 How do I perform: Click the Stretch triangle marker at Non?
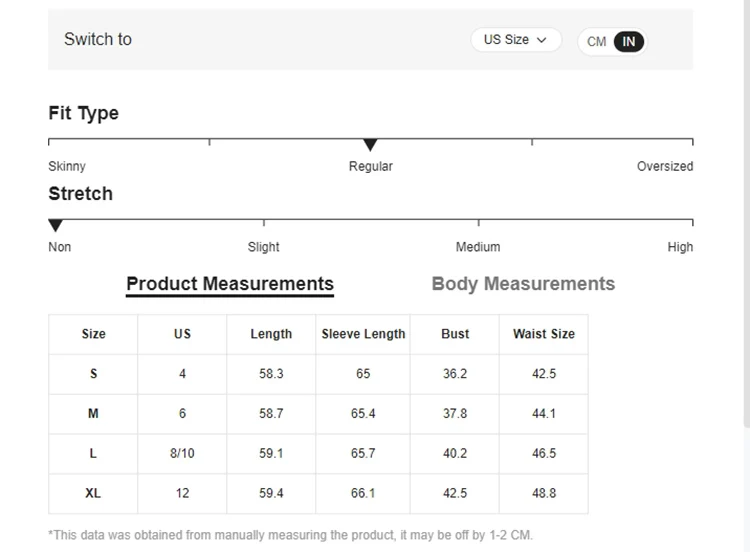pos(55,226)
